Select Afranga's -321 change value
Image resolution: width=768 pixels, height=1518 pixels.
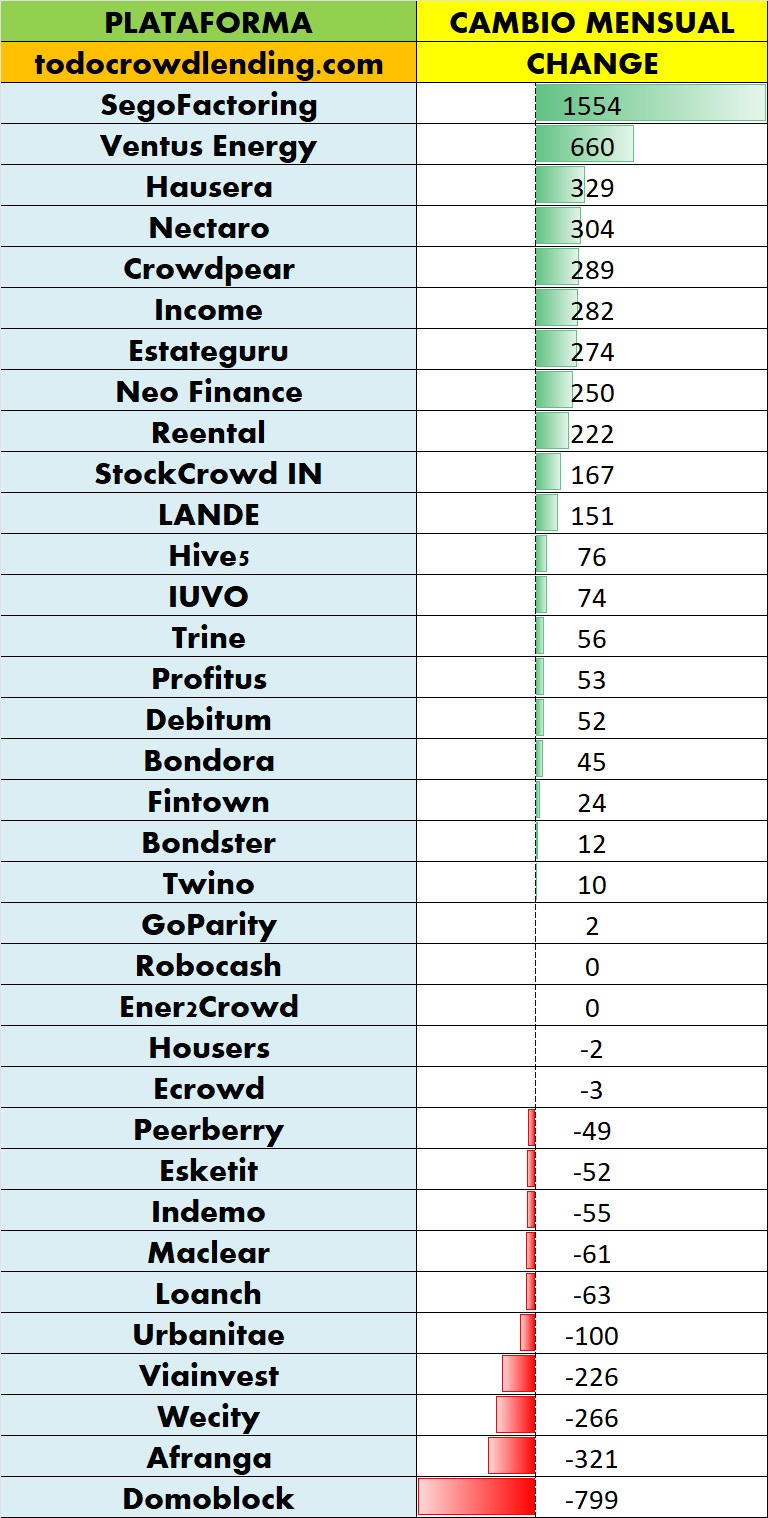point(592,1459)
